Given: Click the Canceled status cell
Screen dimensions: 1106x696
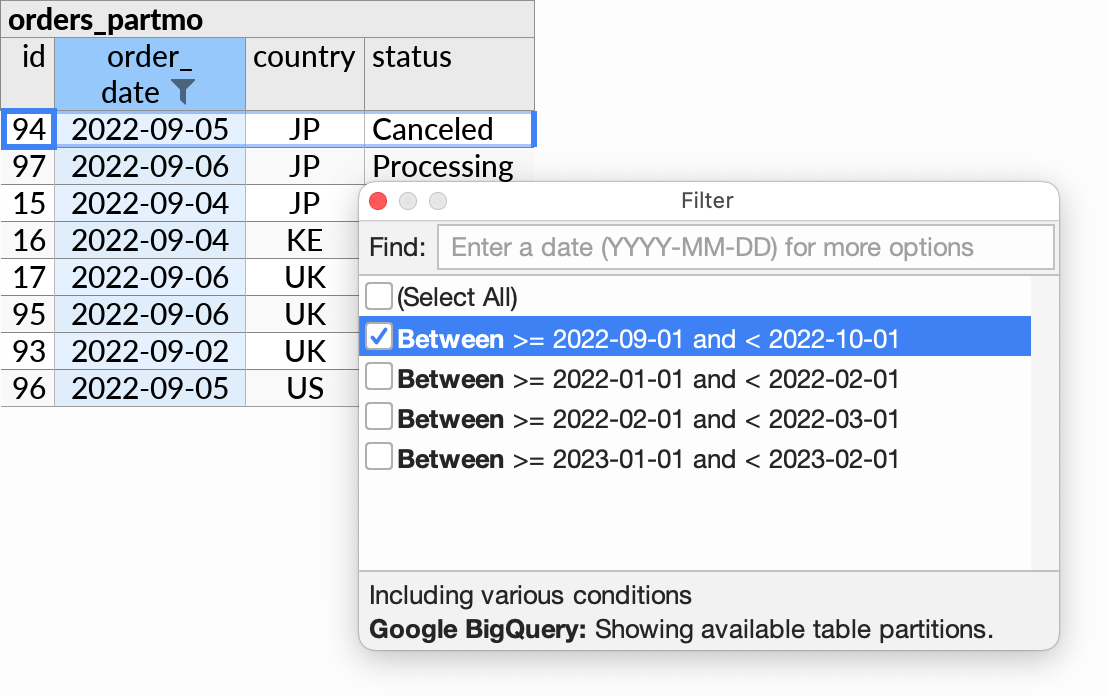Looking at the screenshot, I should [448, 129].
